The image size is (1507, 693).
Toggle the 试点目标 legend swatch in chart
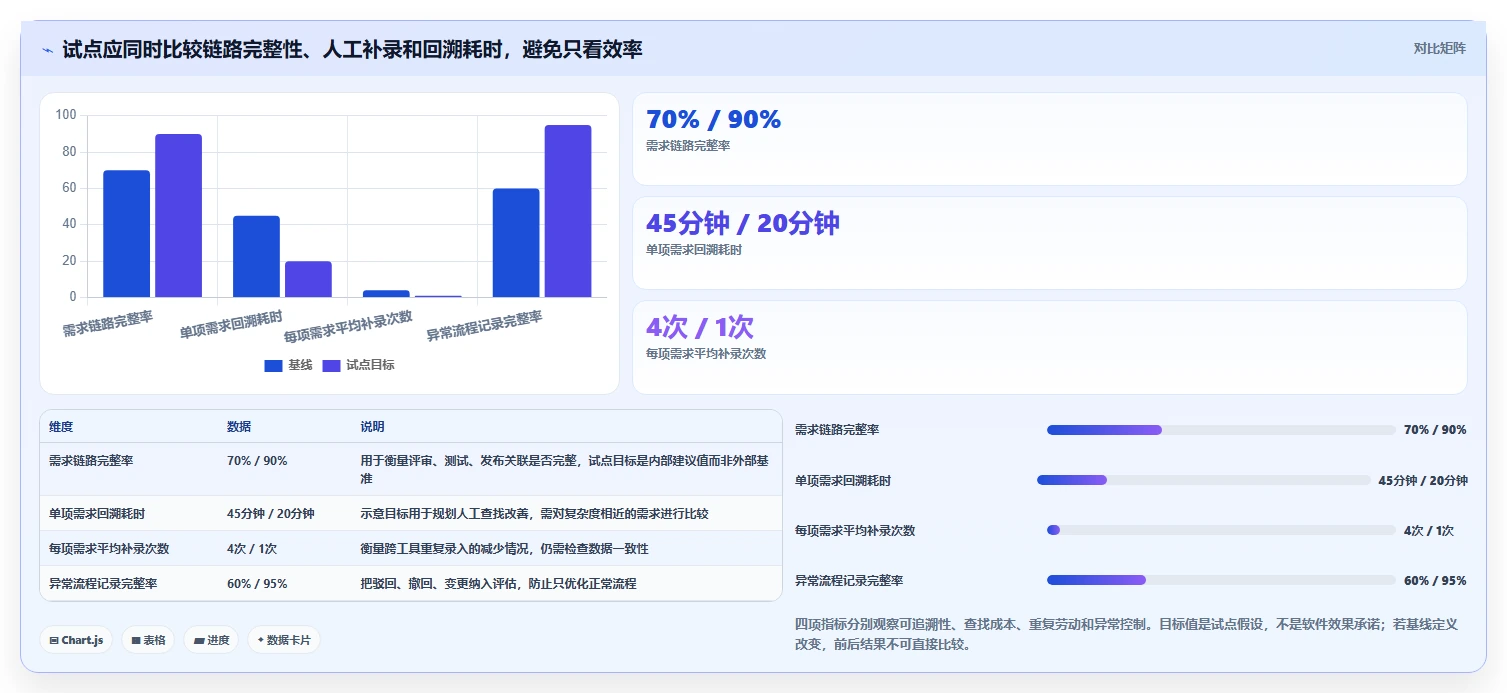[331, 366]
